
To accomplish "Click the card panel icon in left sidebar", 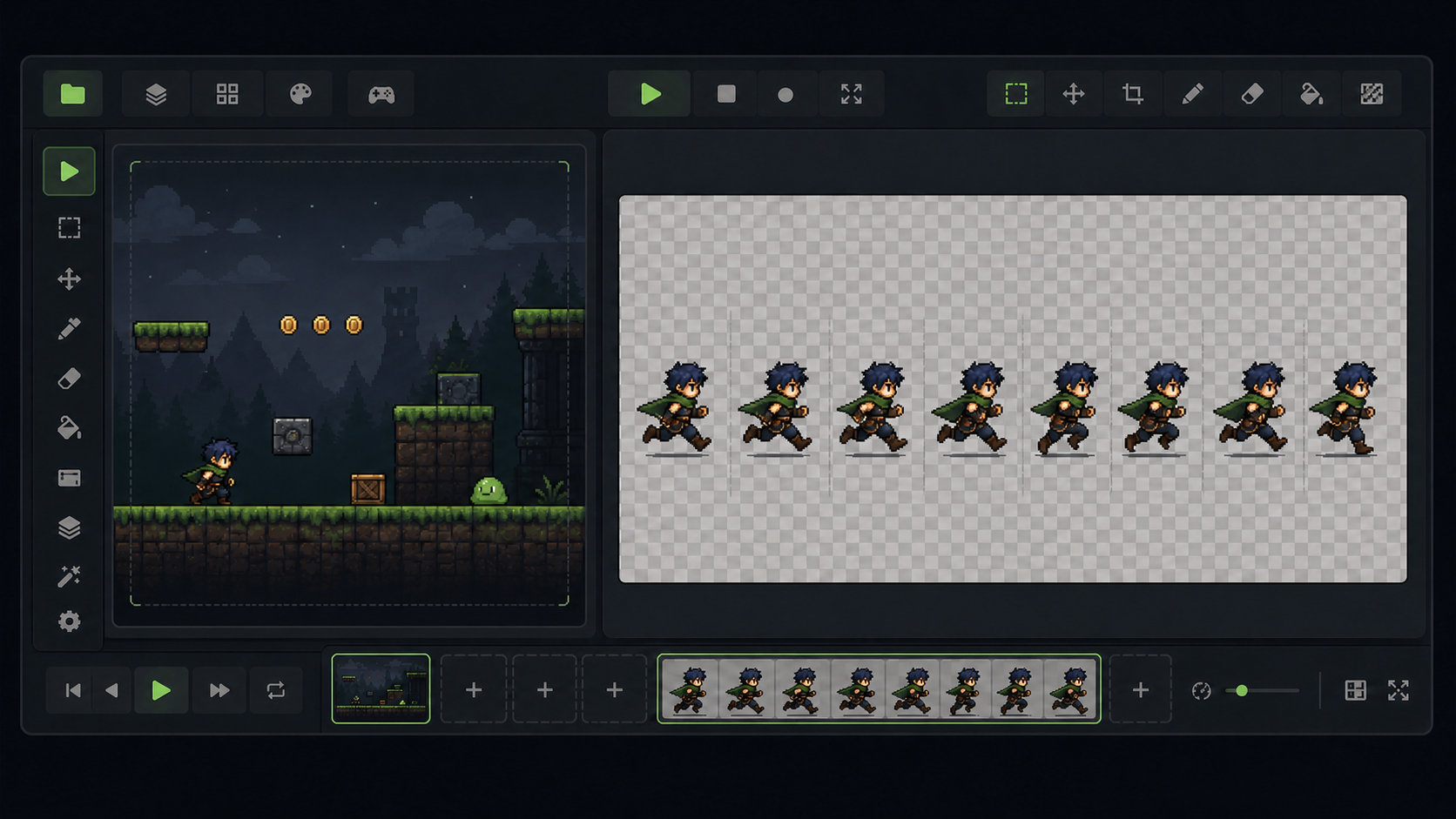I will point(69,478).
